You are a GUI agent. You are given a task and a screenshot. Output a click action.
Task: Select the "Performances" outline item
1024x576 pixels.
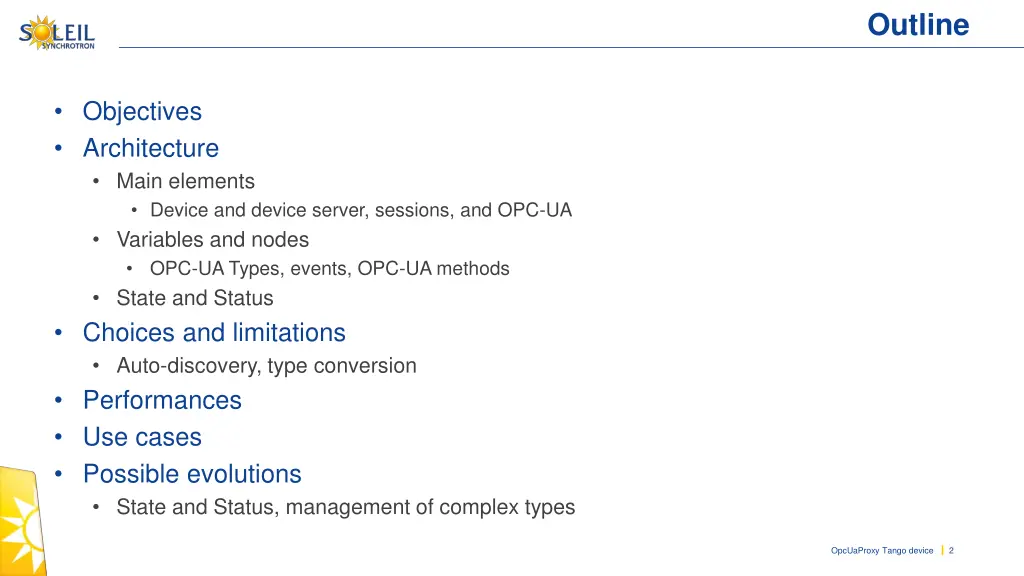click(162, 400)
